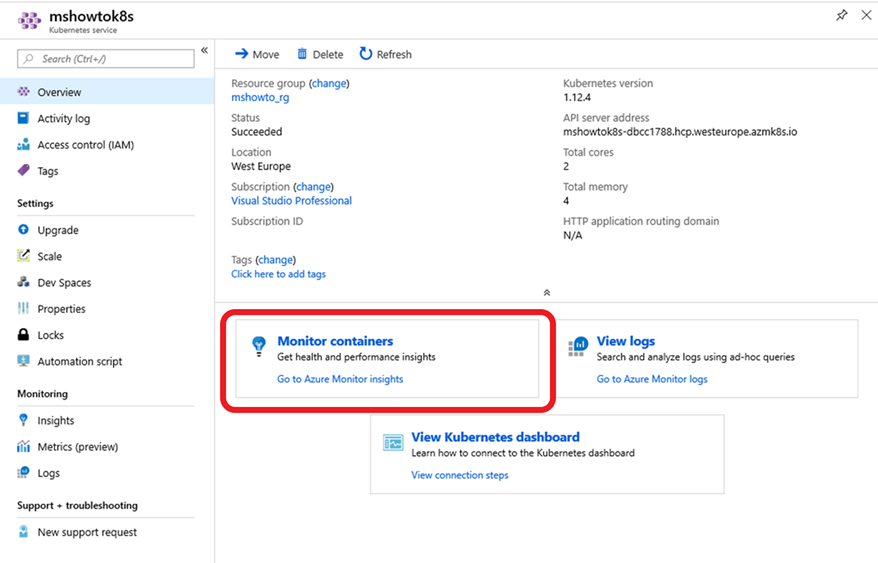Screen dimensions: 878x563
Task: Click the Locks padlock icon
Action: click(x=24, y=334)
